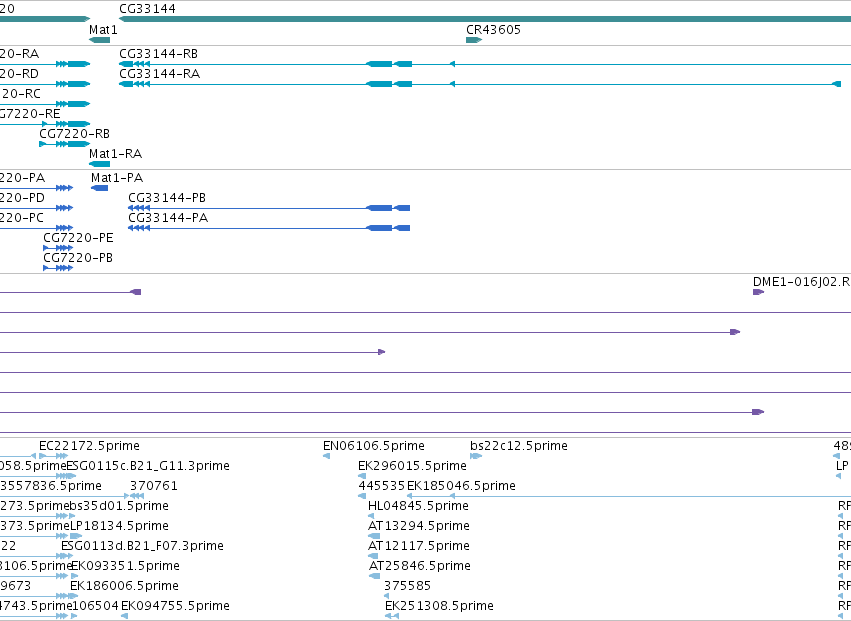Select the HL04845.5prime label
Image resolution: width=851 pixels, height=621 pixels.
(x=418, y=506)
